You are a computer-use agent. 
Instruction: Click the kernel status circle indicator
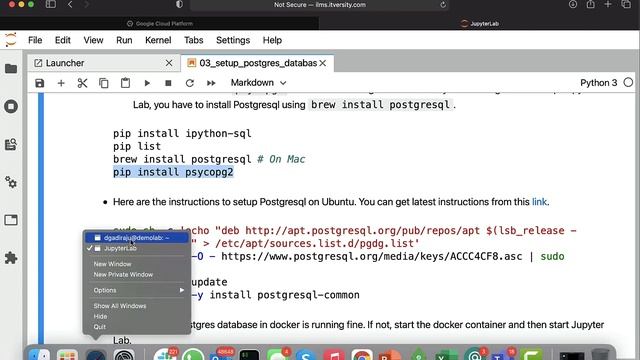coord(628,83)
